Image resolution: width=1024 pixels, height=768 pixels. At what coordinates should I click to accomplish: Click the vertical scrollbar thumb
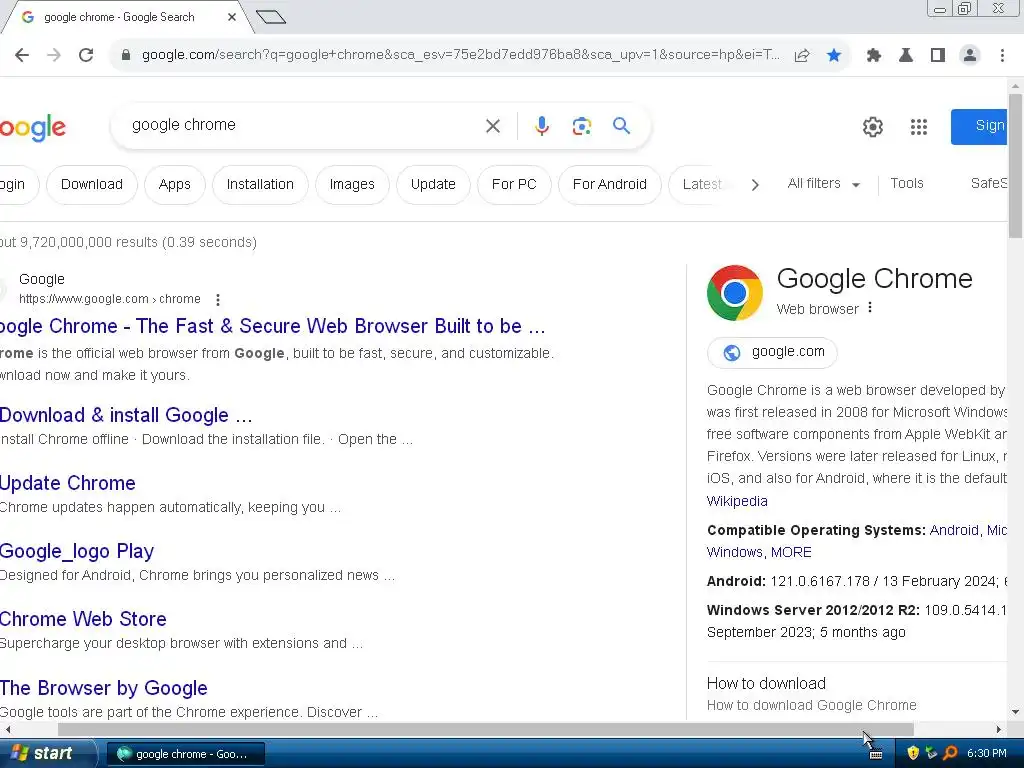(1015, 166)
